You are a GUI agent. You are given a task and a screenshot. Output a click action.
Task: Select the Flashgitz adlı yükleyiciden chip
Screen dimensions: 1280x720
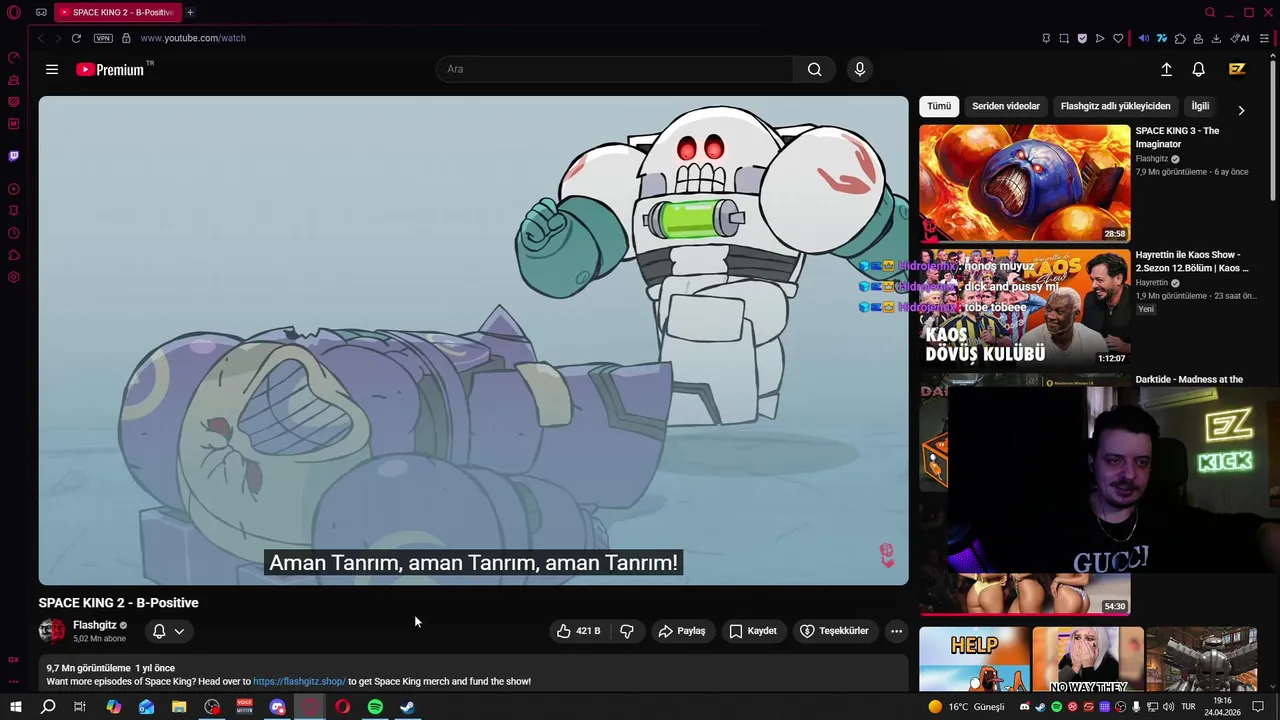(x=1115, y=106)
